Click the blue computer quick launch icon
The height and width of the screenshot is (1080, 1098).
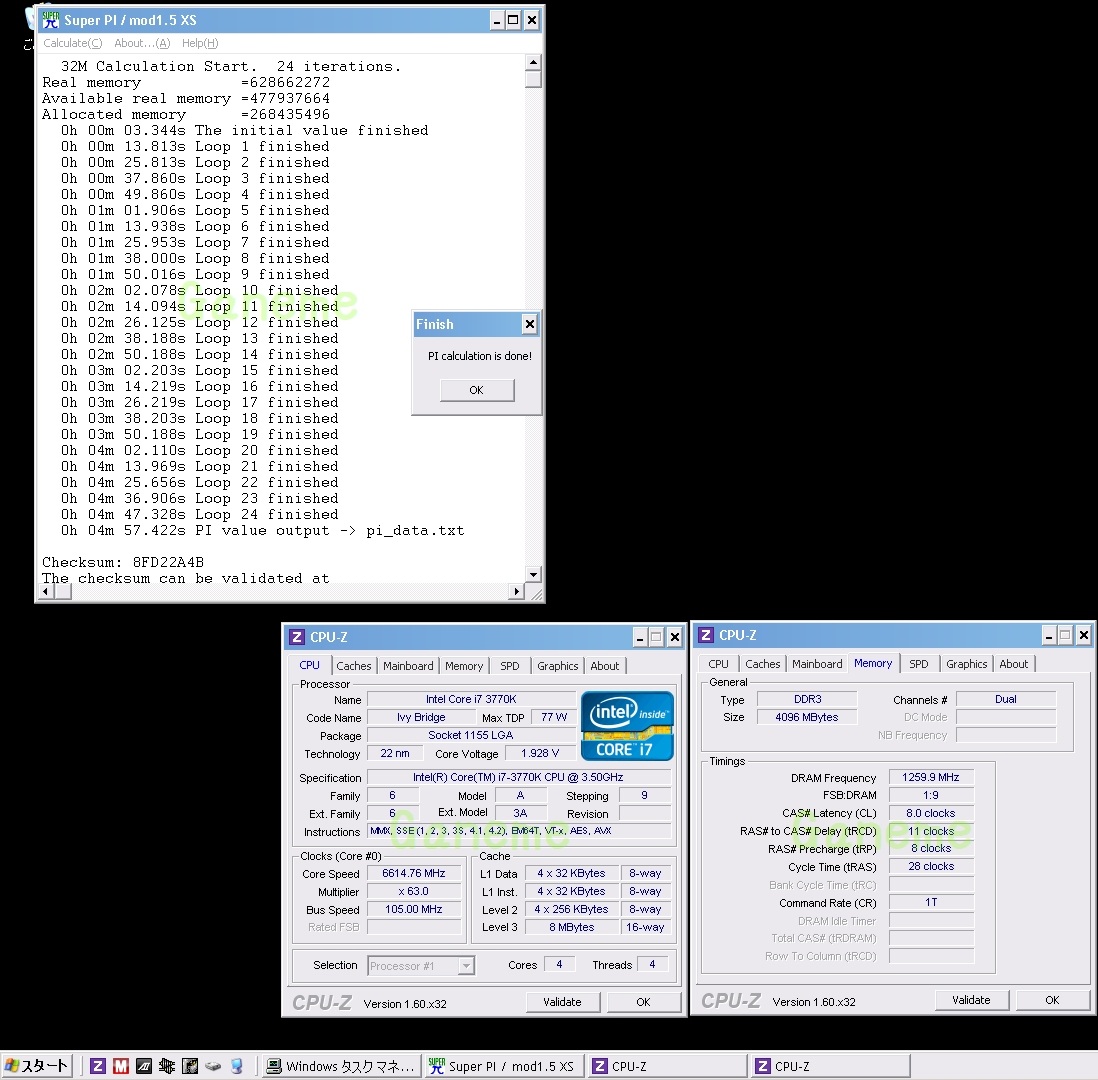237,1066
